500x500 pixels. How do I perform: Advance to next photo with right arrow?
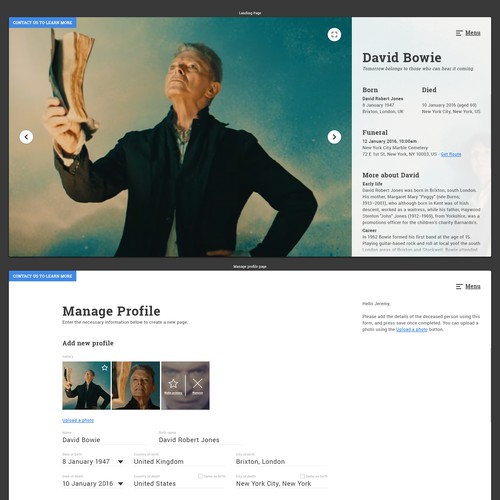(x=334, y=137)
